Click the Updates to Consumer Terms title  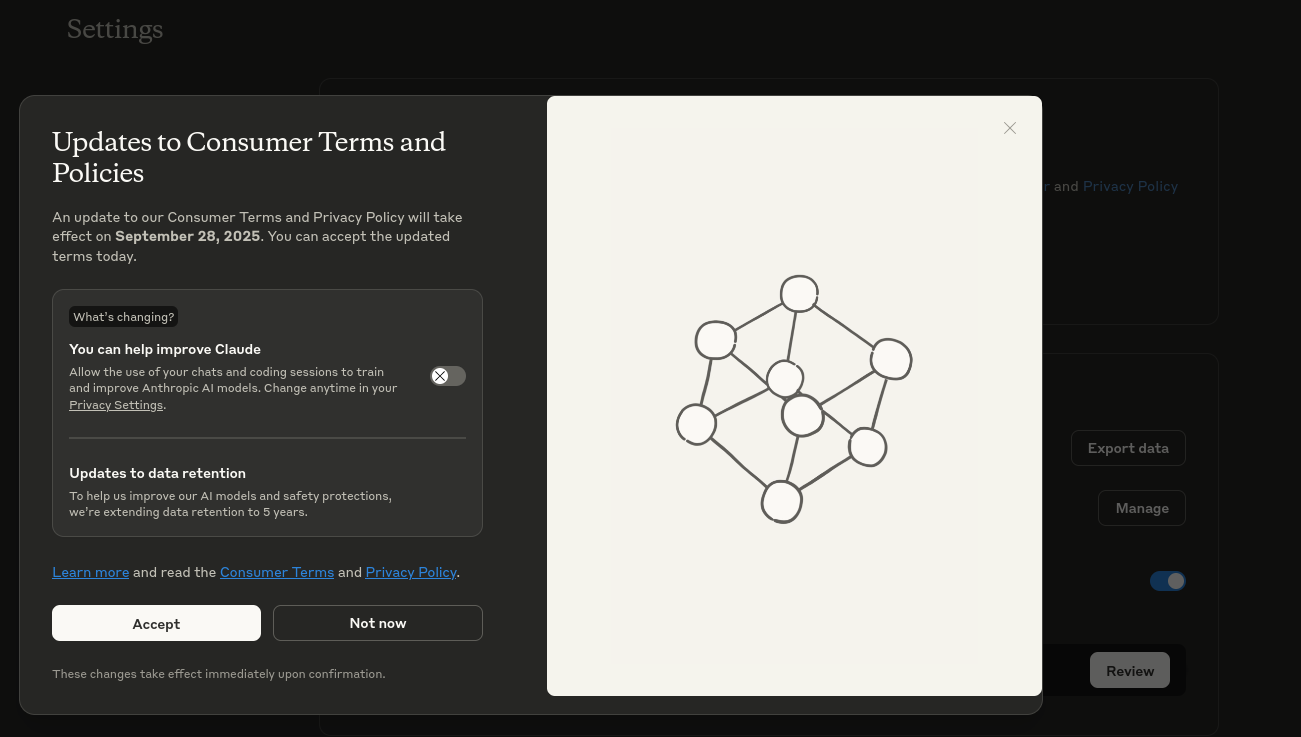coord(249,157)
